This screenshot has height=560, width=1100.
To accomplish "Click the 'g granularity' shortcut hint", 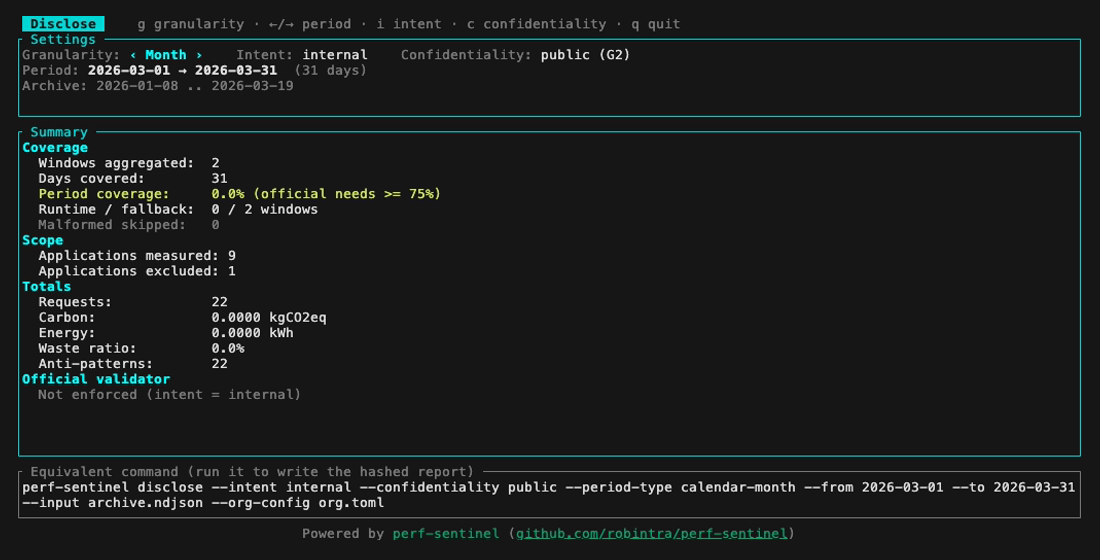I will (x=191, y=24).
